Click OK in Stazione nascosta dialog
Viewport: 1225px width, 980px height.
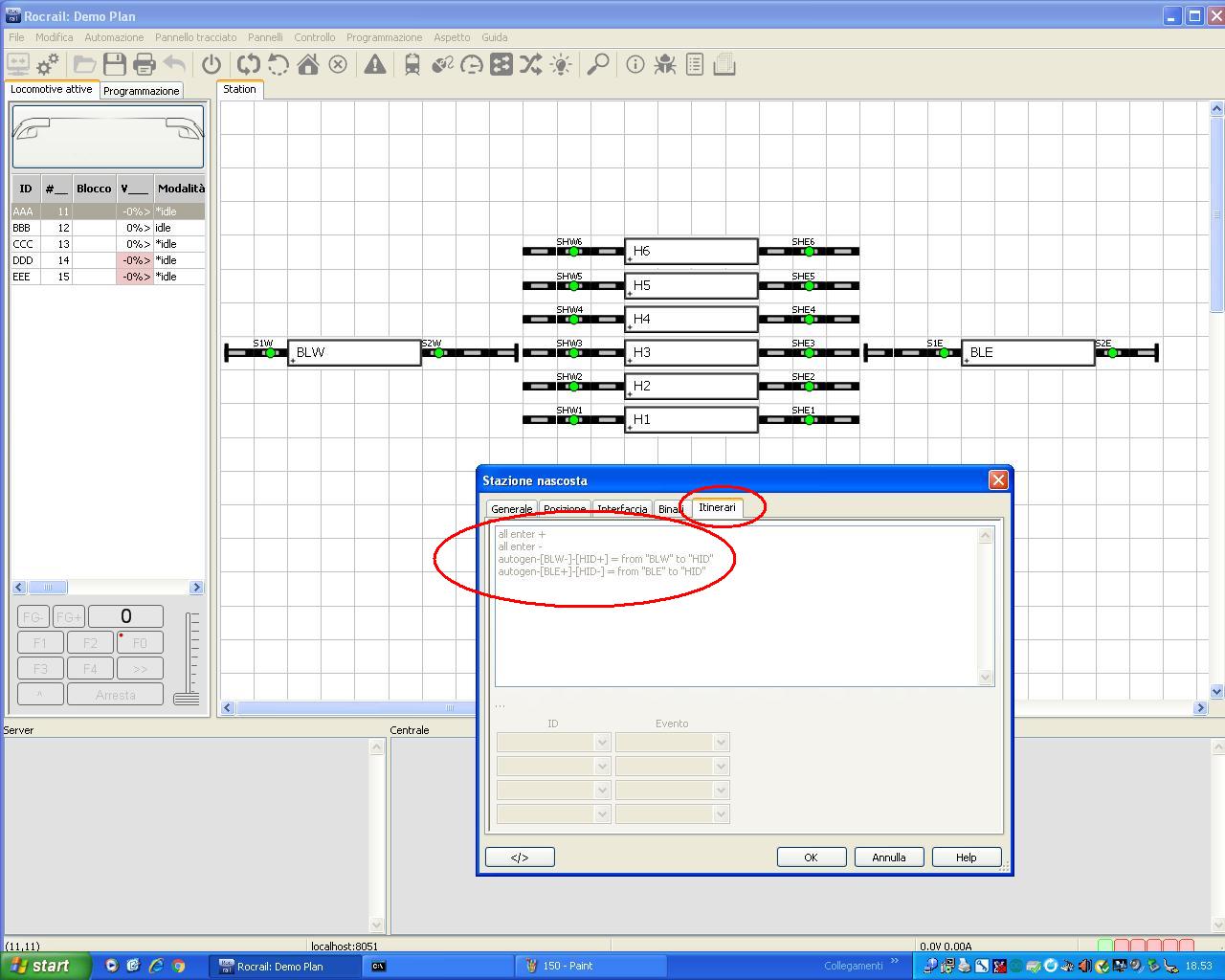[811, 857]
